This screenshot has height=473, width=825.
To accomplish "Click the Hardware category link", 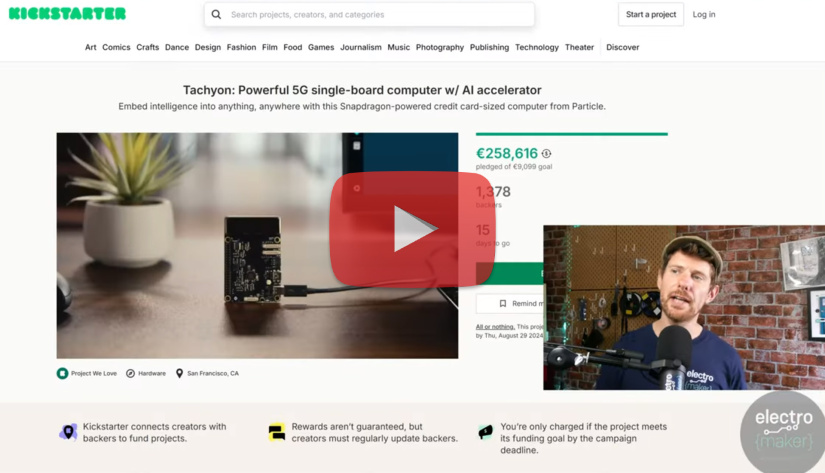I will pos(152,374).
